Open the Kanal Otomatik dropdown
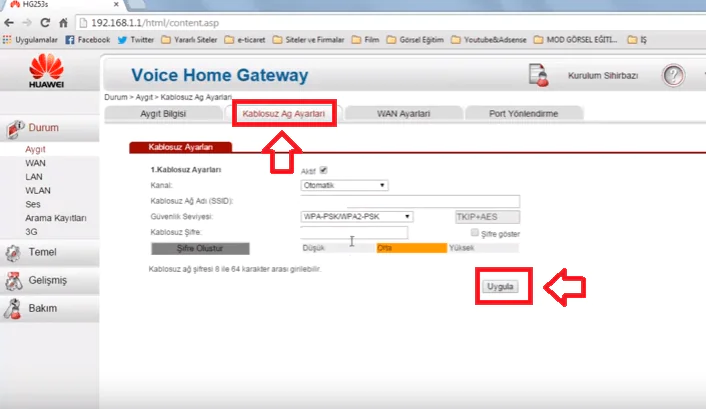 point(344,185)
